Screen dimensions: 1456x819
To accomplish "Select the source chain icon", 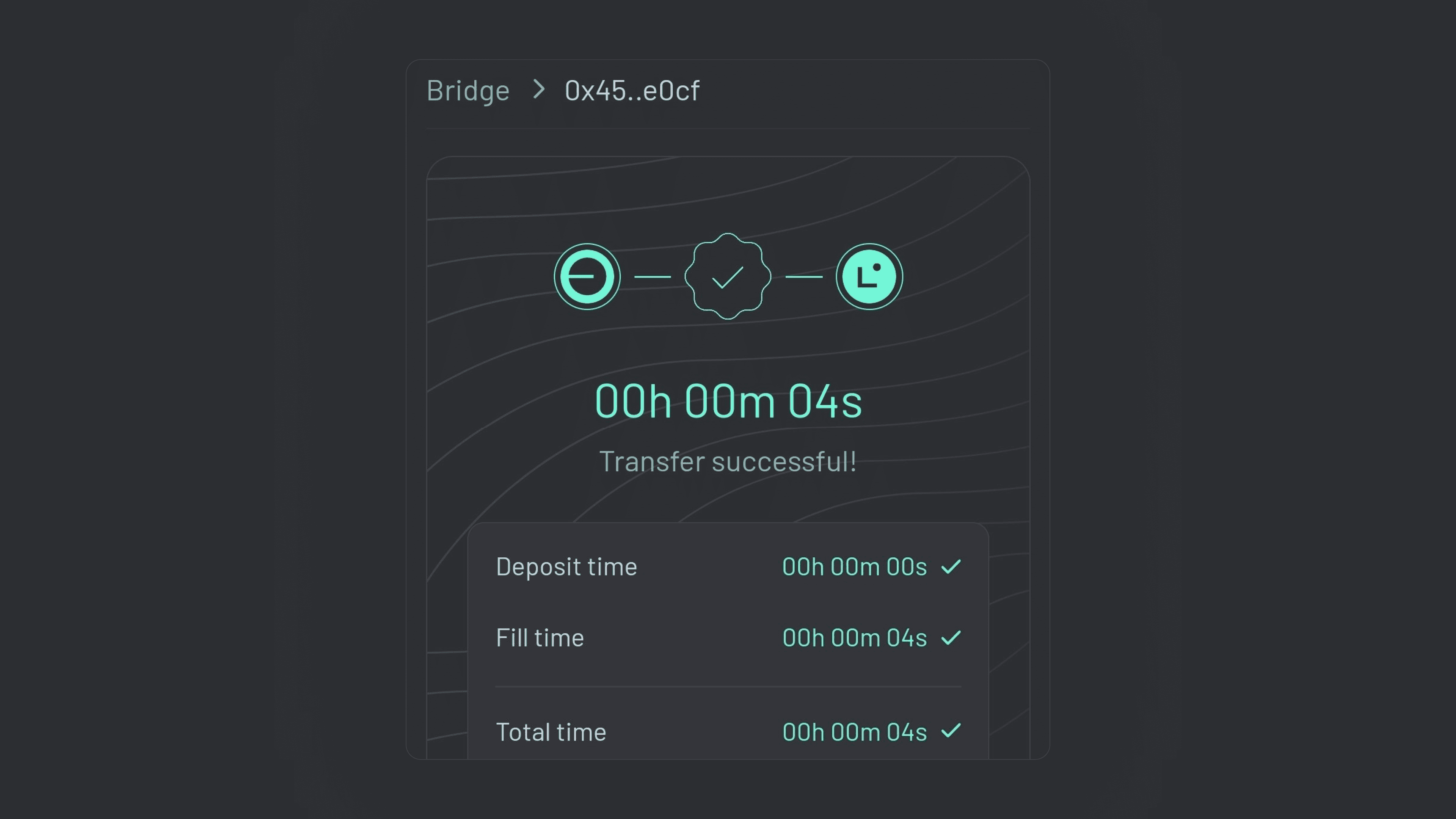I will pos(587,276).
